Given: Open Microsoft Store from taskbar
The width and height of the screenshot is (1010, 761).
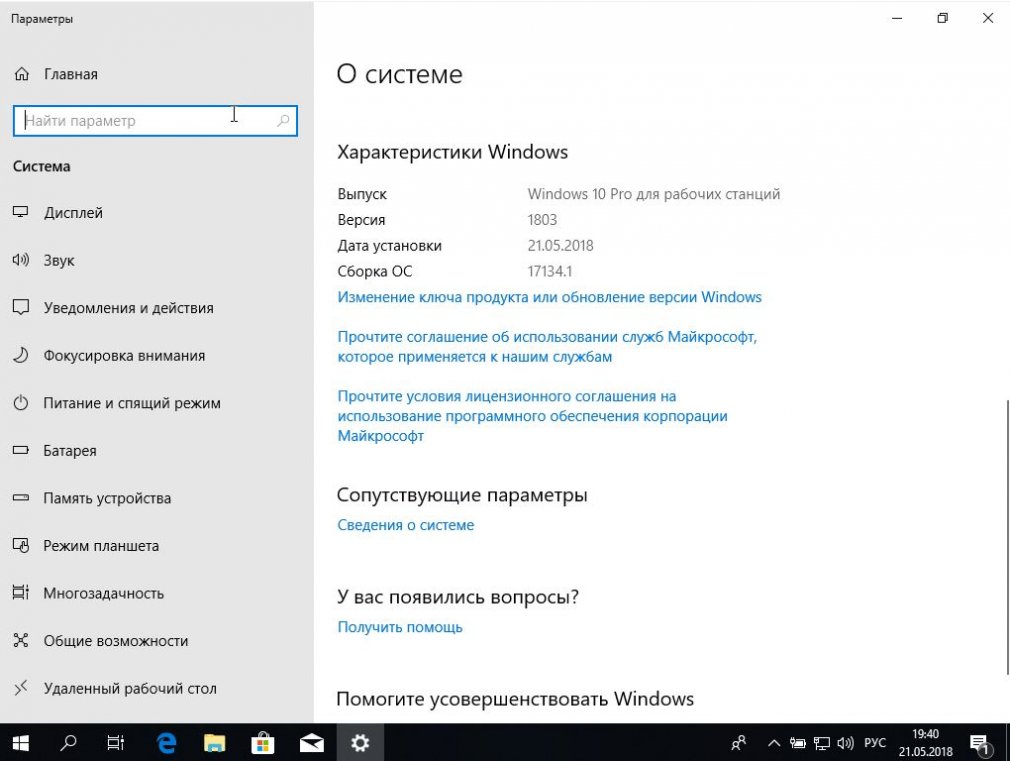Looking at the screenshot, I should [x=263, y=743].
